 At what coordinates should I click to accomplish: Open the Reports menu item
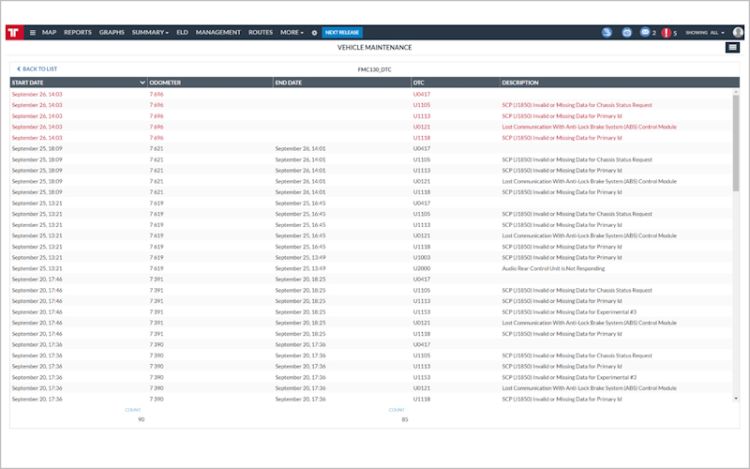[x=78, y=32]
